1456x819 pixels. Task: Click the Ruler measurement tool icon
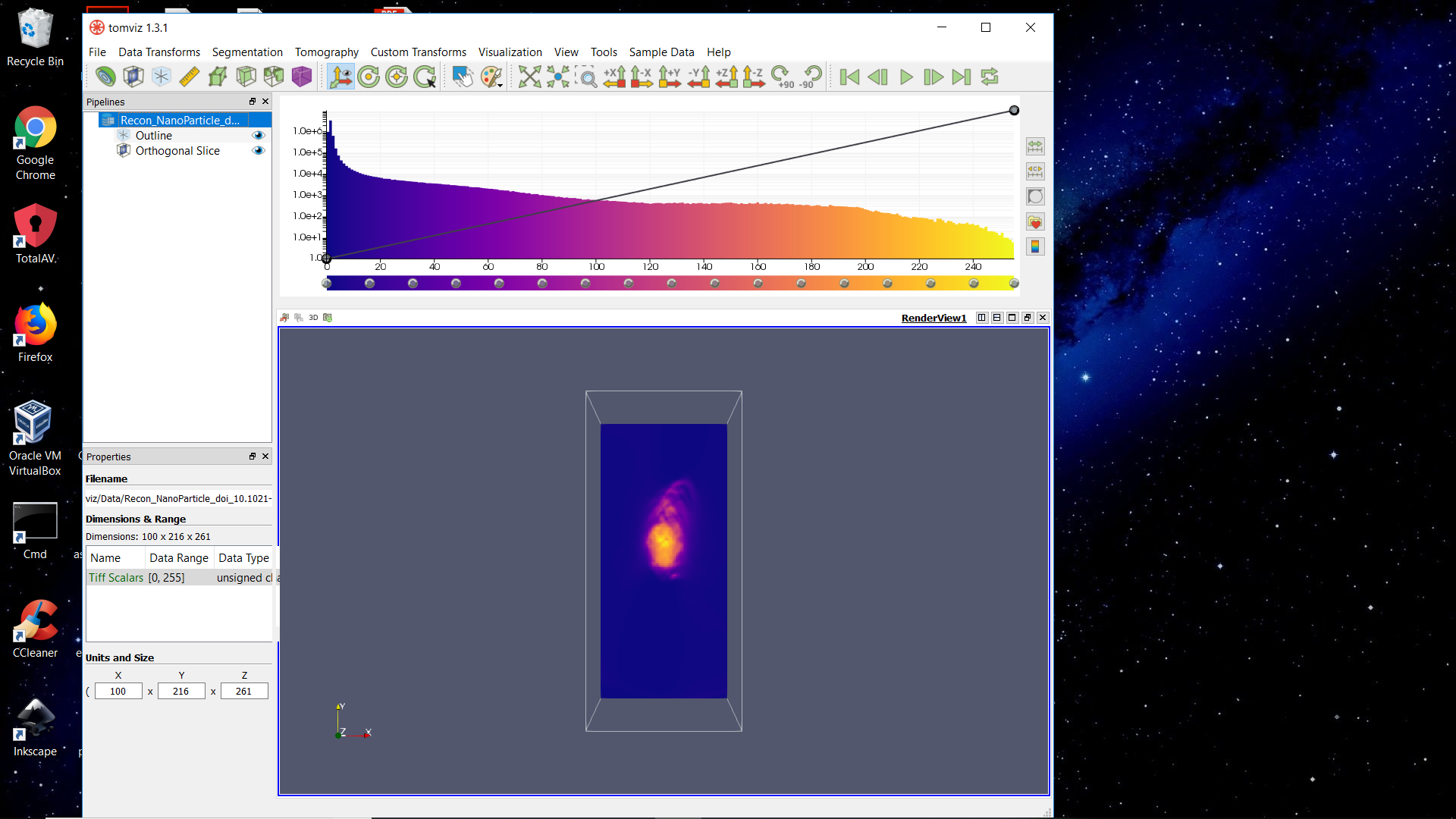click(190, 77)
